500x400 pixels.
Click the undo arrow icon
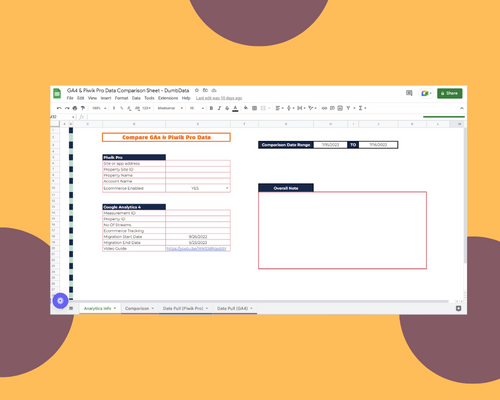tap(59, 108)
